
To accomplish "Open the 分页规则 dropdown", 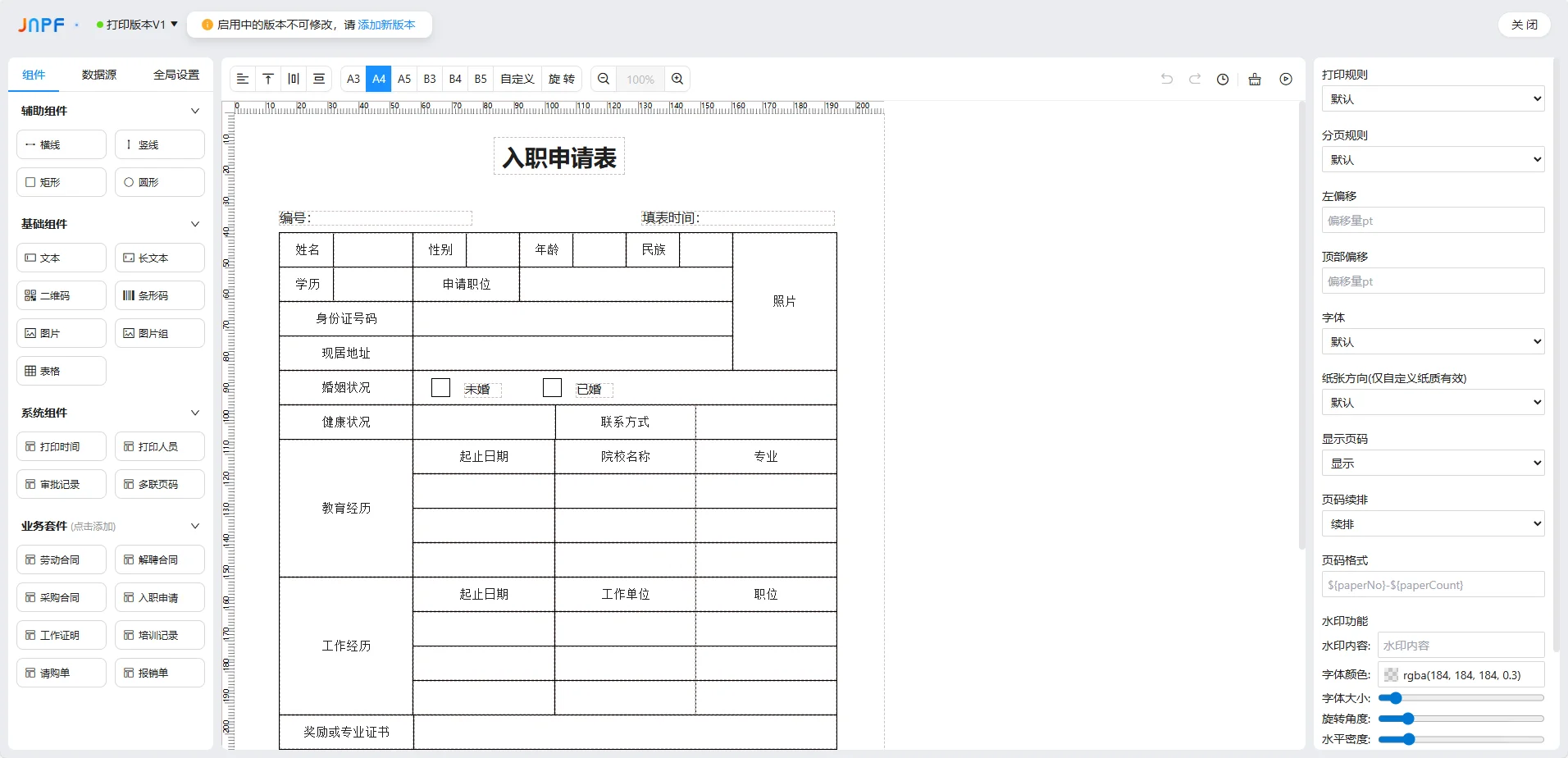I will tap(1432, 158).
